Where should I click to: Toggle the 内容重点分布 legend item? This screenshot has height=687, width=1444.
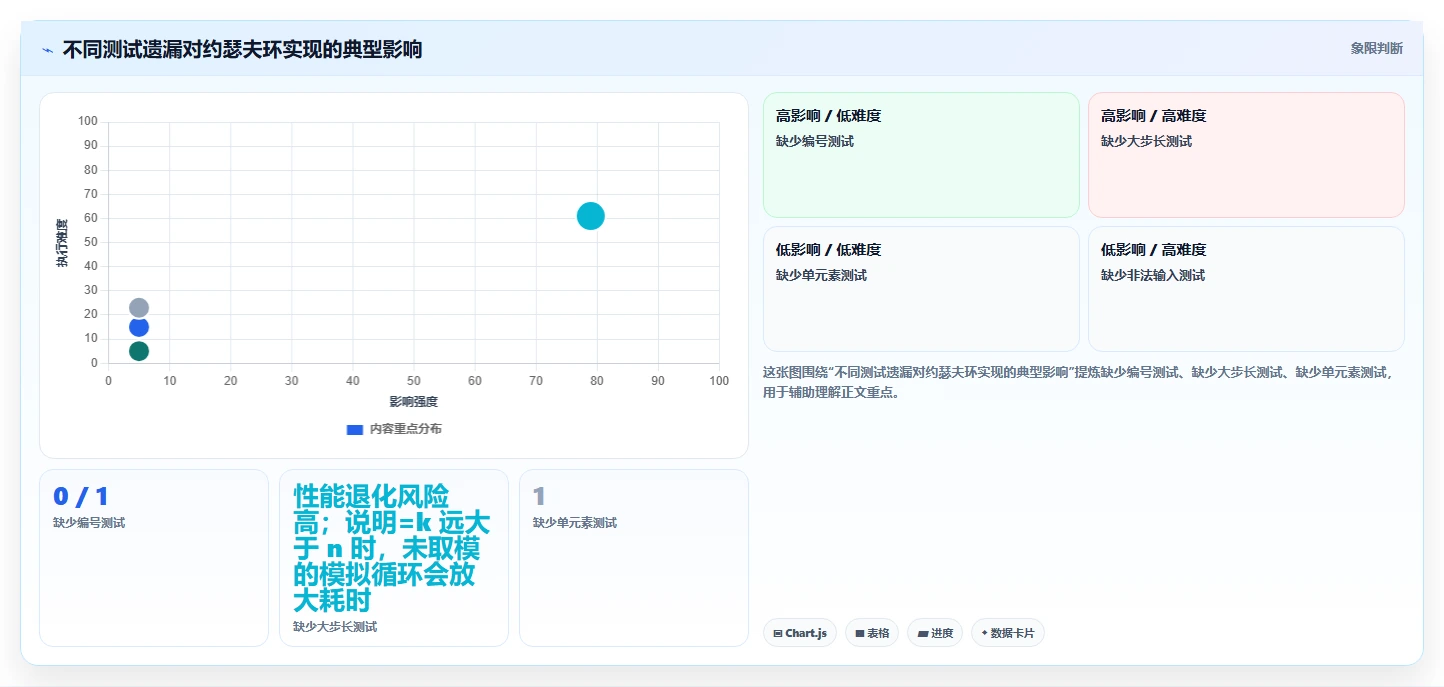pyautogui.click(x=394, y=429)
